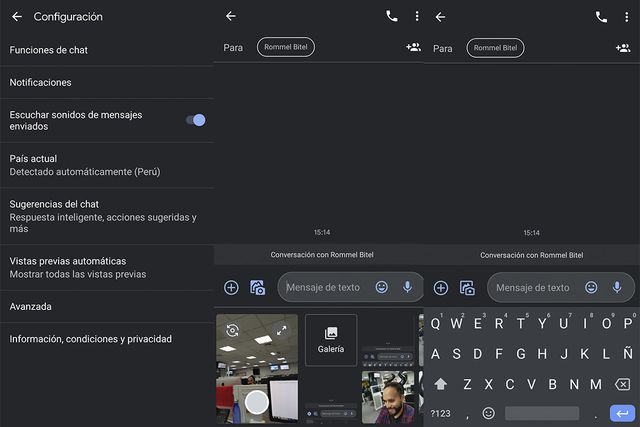Viewport: 640px width, 427px height.
Task: Go back from the Configuración screen
Action: pyautogui.click(x=17, y=17)
